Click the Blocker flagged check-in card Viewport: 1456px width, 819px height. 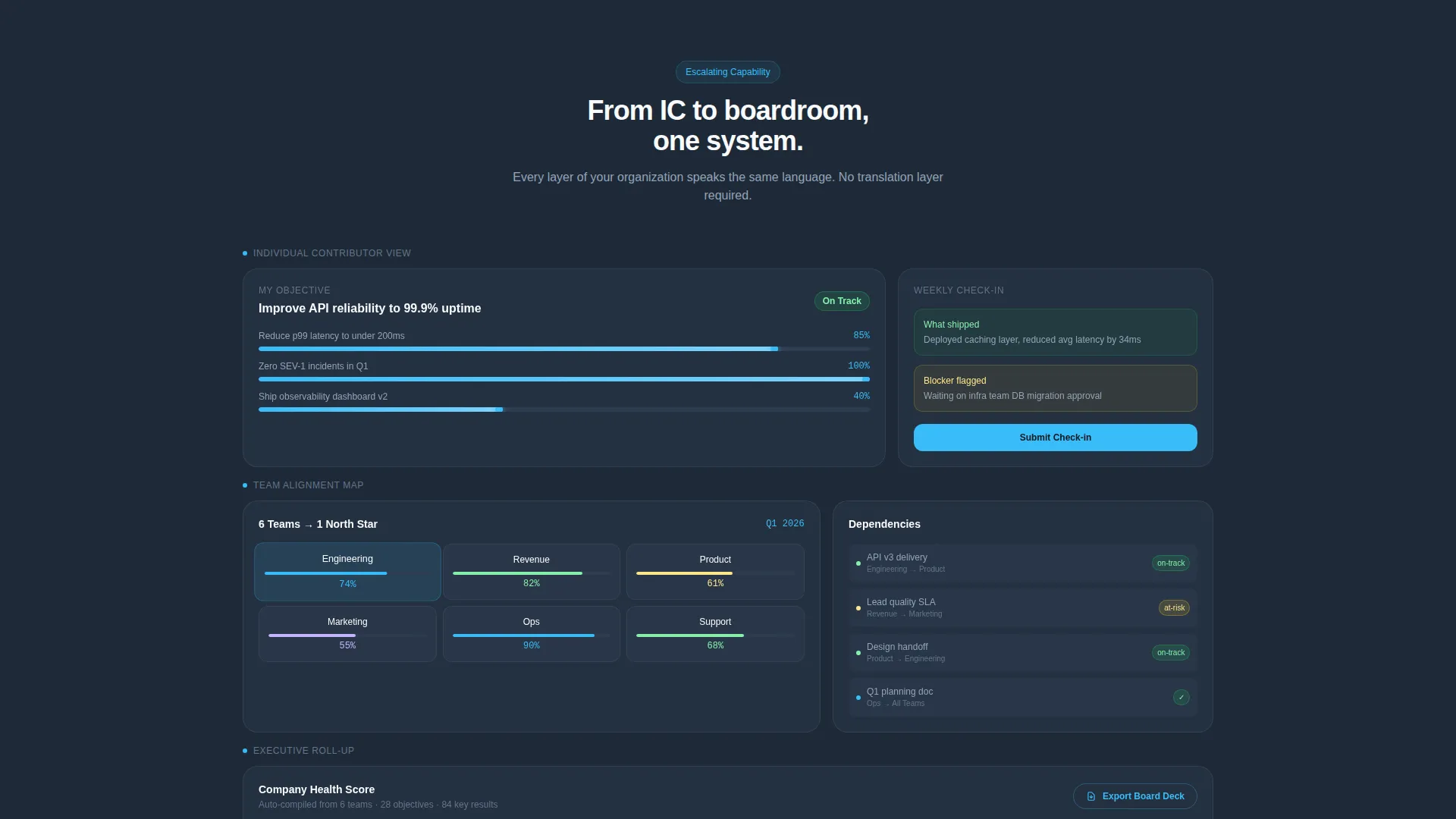click(x=1055, y=388)
